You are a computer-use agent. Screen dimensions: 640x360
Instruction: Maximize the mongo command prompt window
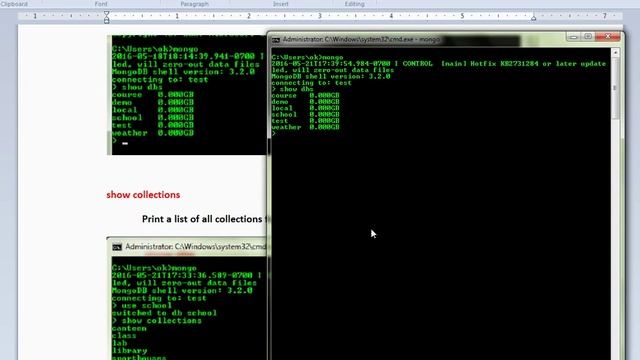click(588, 37)
